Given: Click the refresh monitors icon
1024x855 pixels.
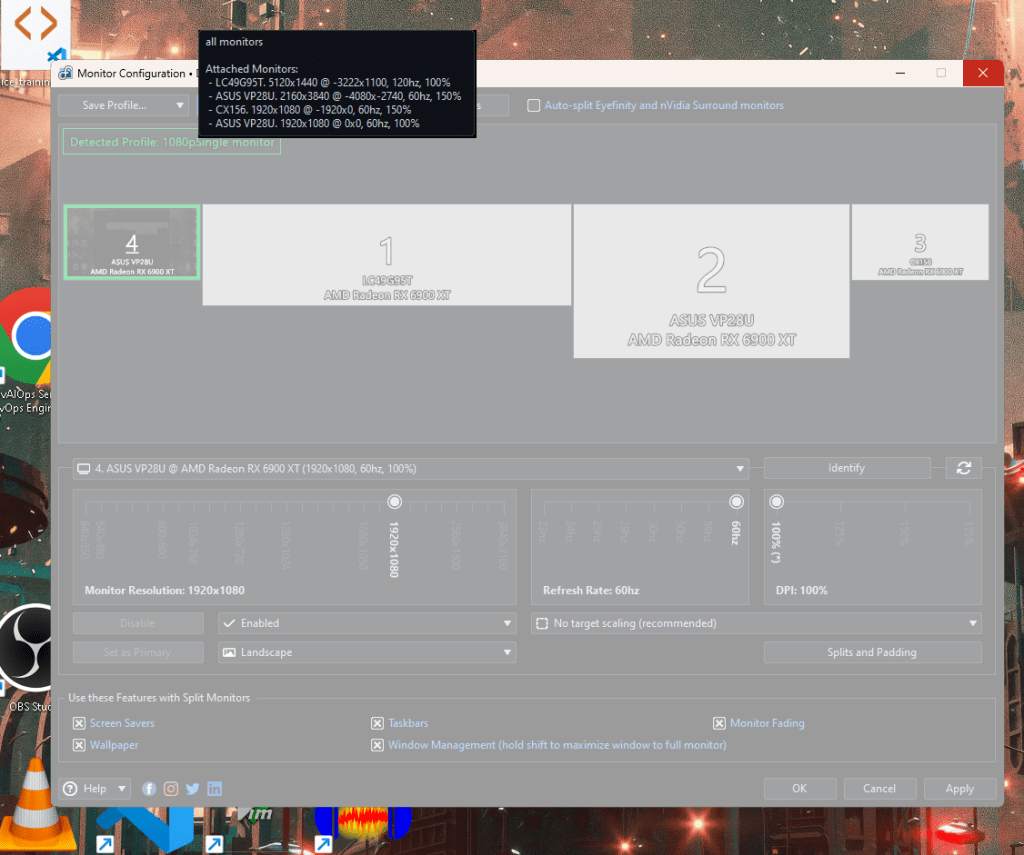Looking at the screenshot, I should [x=963, y=468].
